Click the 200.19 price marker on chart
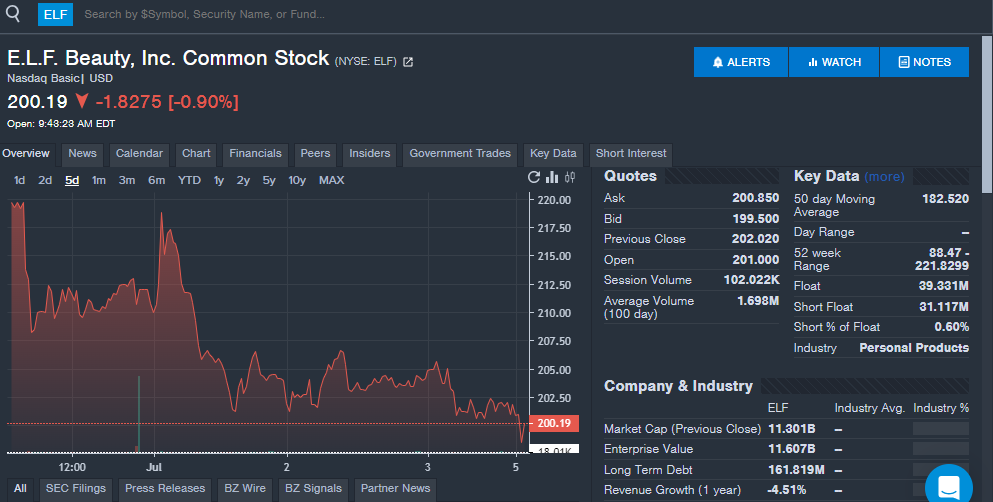The width and height of the screenshot is (993, 502). pos(554,424)
